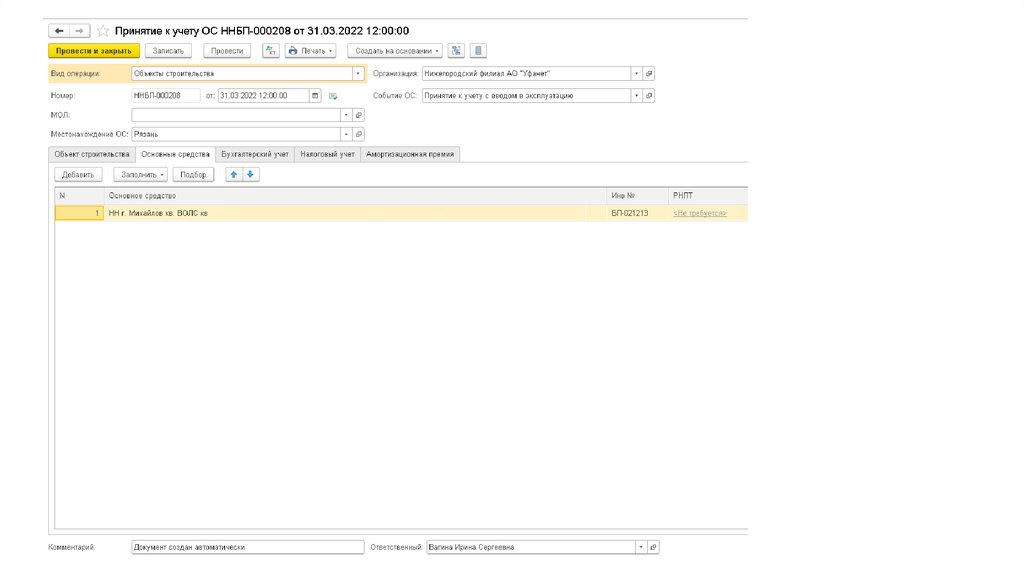
Task: Open the Амортизационная премия tab
Action: (x=410, y=154)
